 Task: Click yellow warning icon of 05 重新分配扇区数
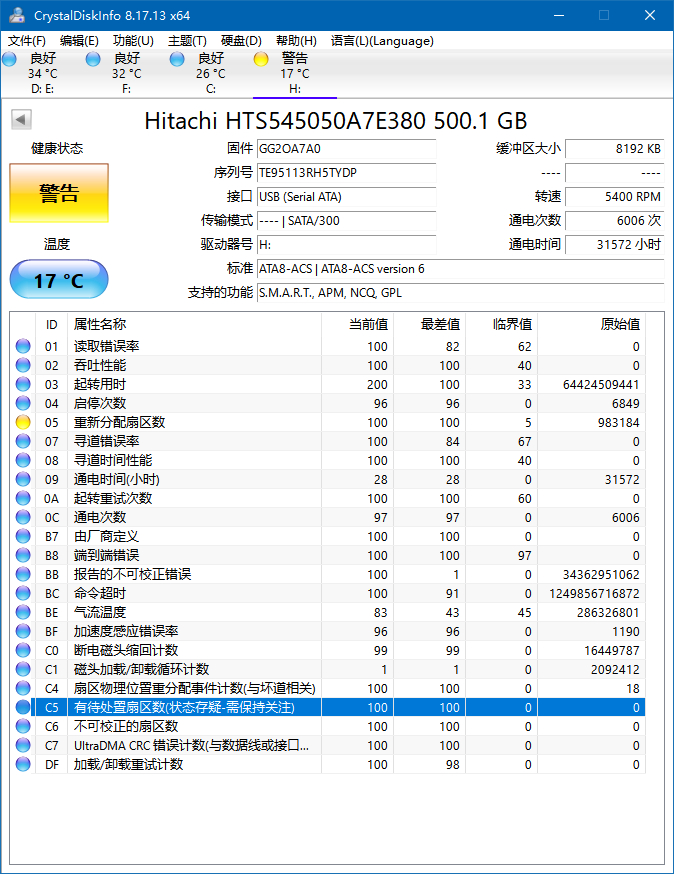coord(23,422)
